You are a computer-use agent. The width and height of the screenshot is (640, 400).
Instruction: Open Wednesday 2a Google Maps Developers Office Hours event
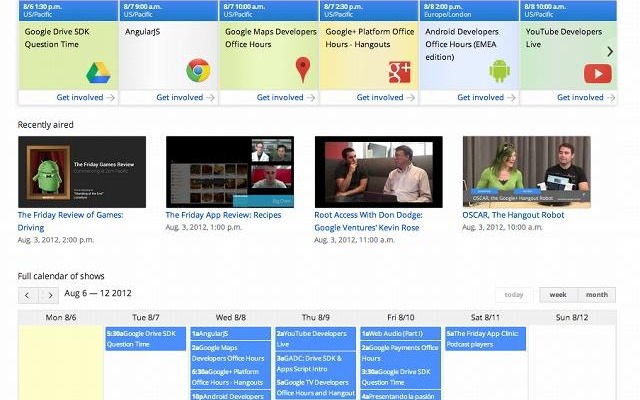[231, 353]
